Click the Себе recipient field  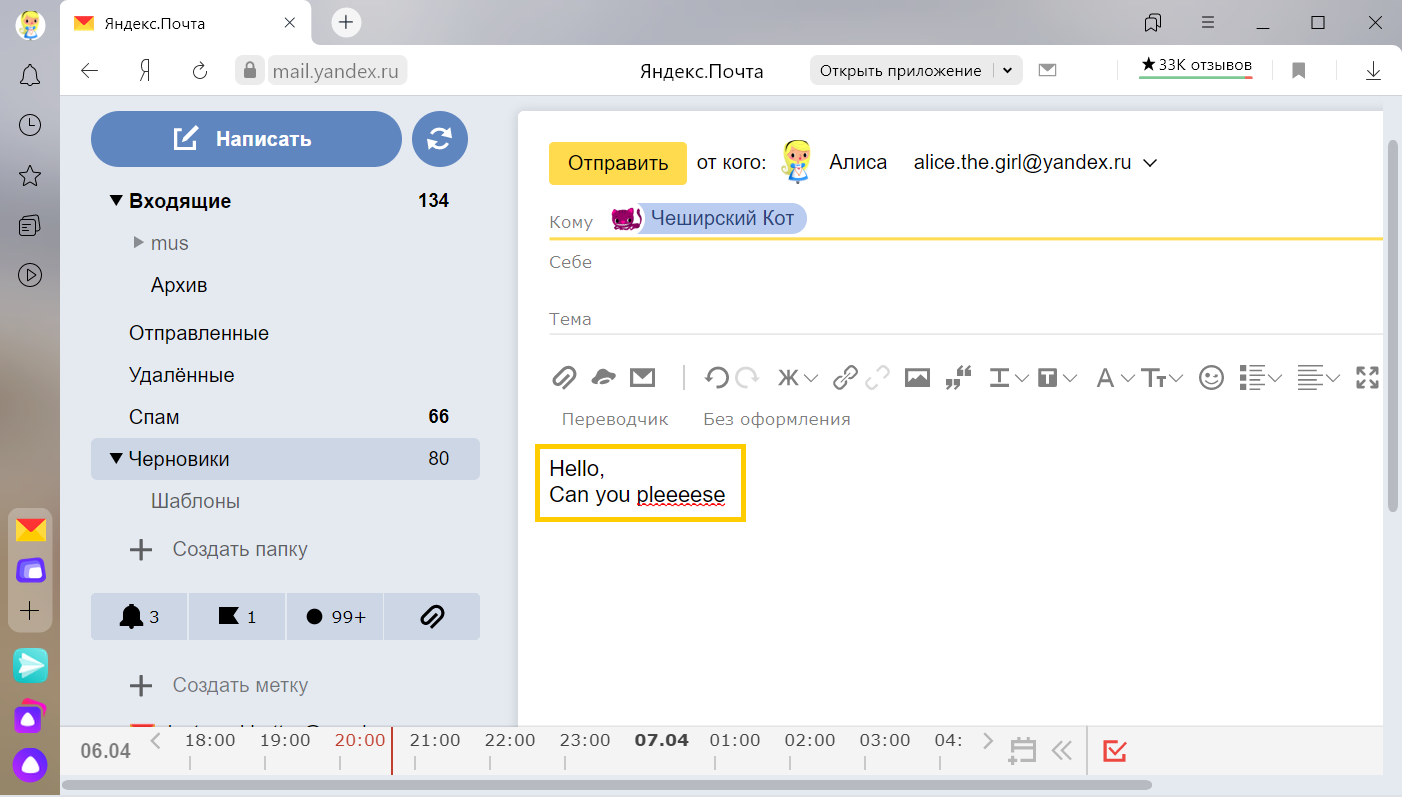tap(965, 263)
